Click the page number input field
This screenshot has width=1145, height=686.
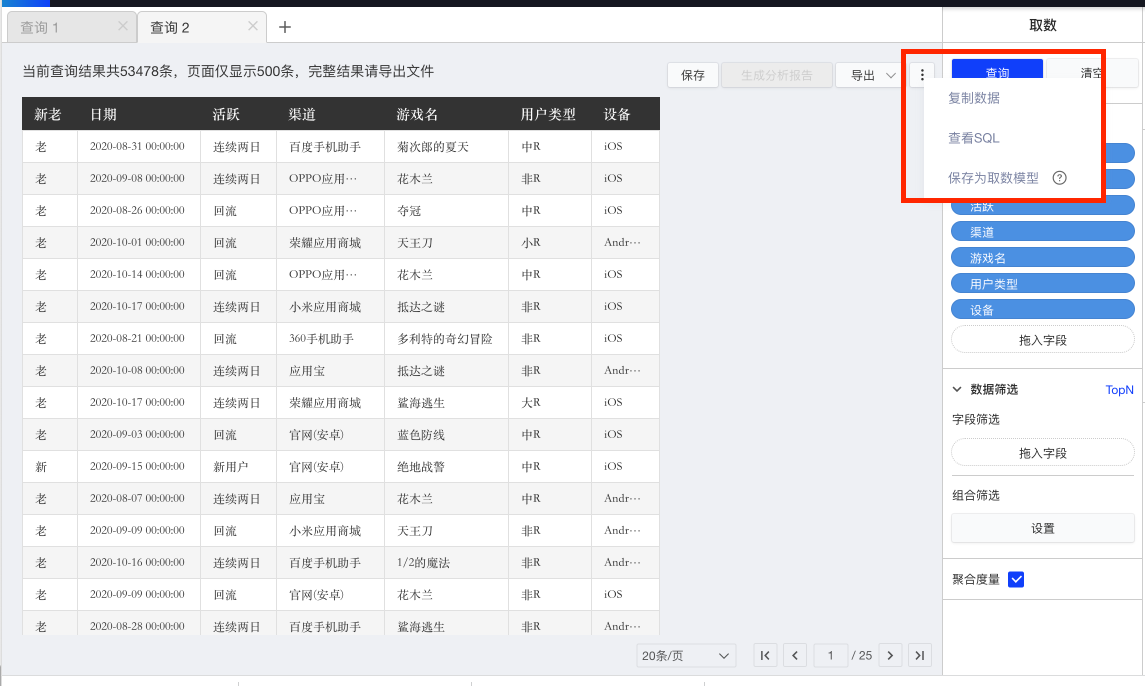tap(831, 655)
